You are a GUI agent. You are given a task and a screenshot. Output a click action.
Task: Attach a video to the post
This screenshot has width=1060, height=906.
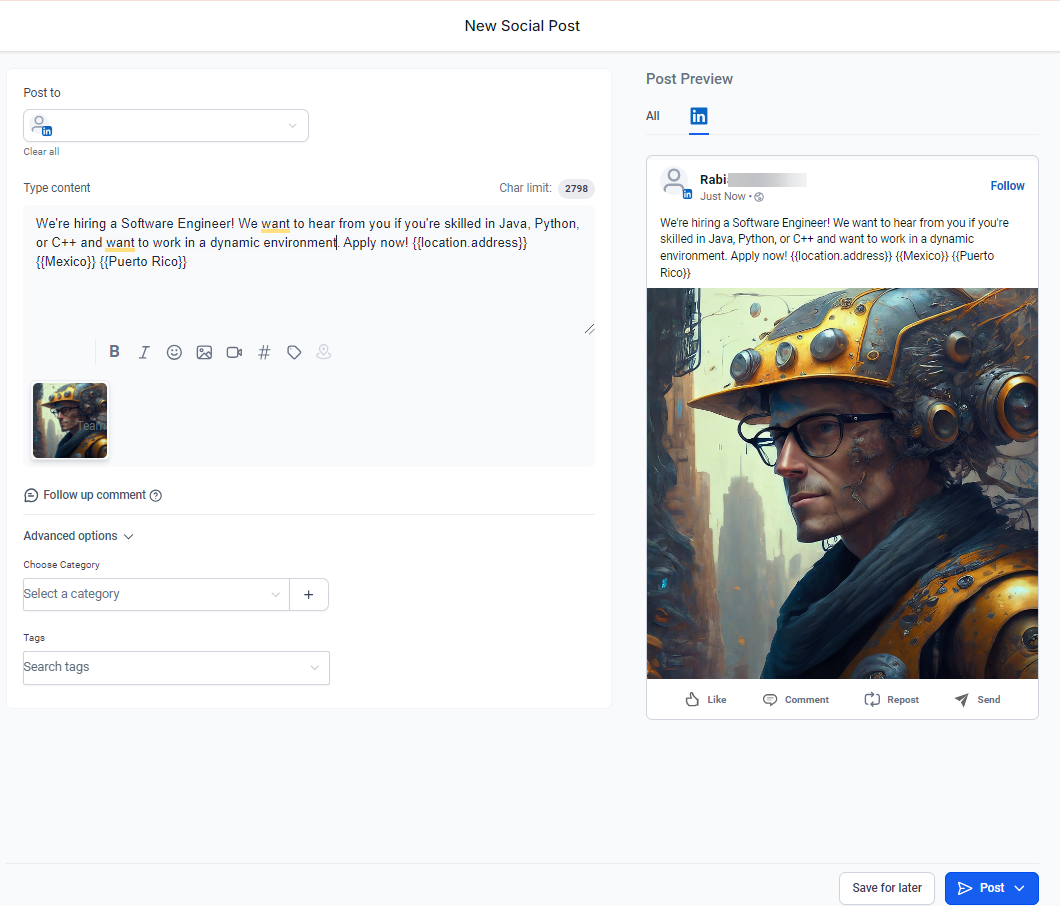click(x=234, y=352)
